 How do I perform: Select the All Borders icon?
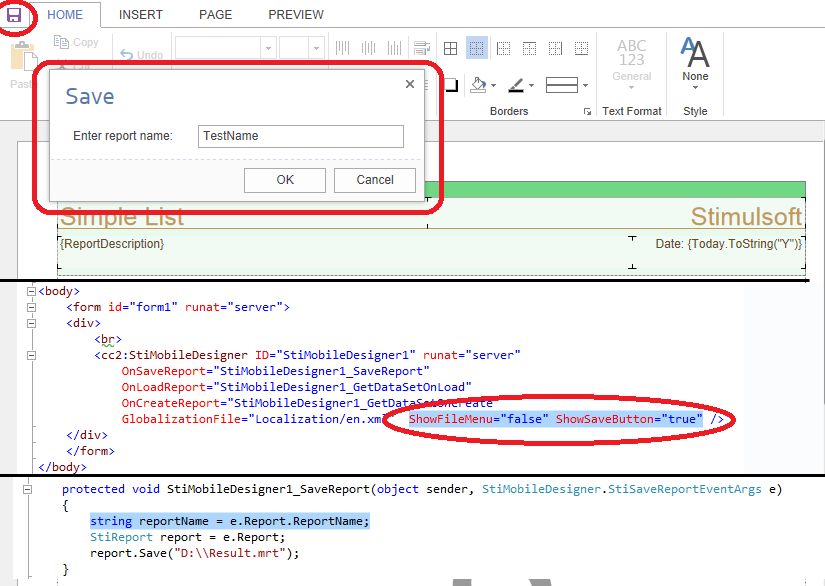450,49
